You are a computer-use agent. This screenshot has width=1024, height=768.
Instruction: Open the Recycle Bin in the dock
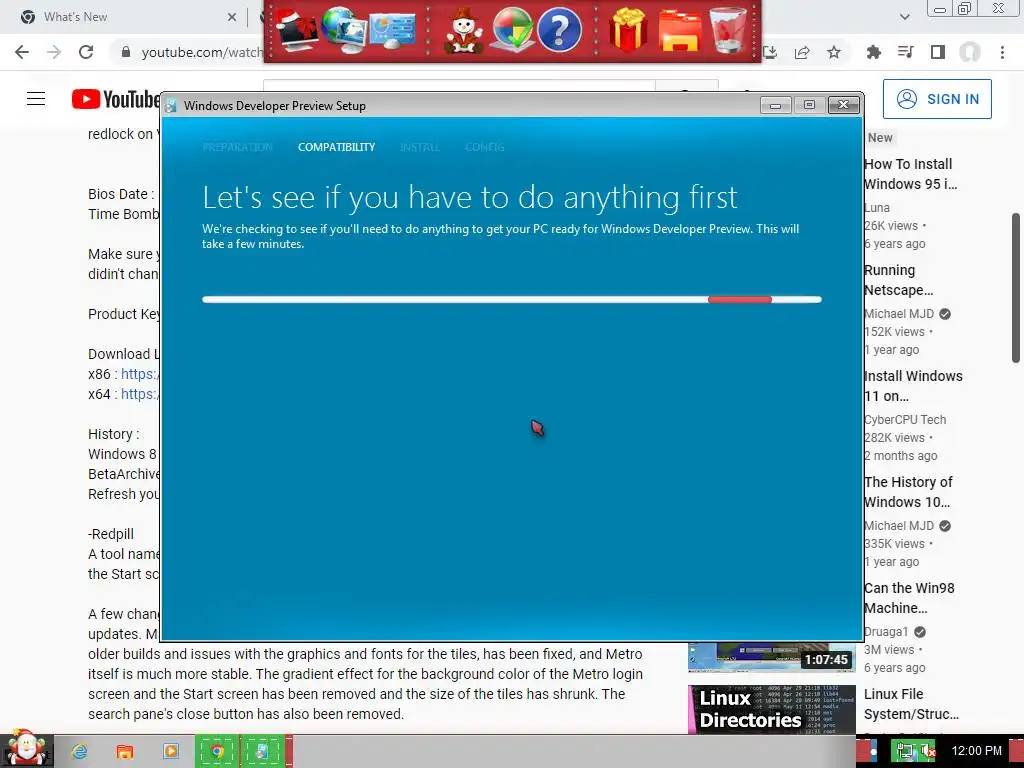(x=728, y=30)
